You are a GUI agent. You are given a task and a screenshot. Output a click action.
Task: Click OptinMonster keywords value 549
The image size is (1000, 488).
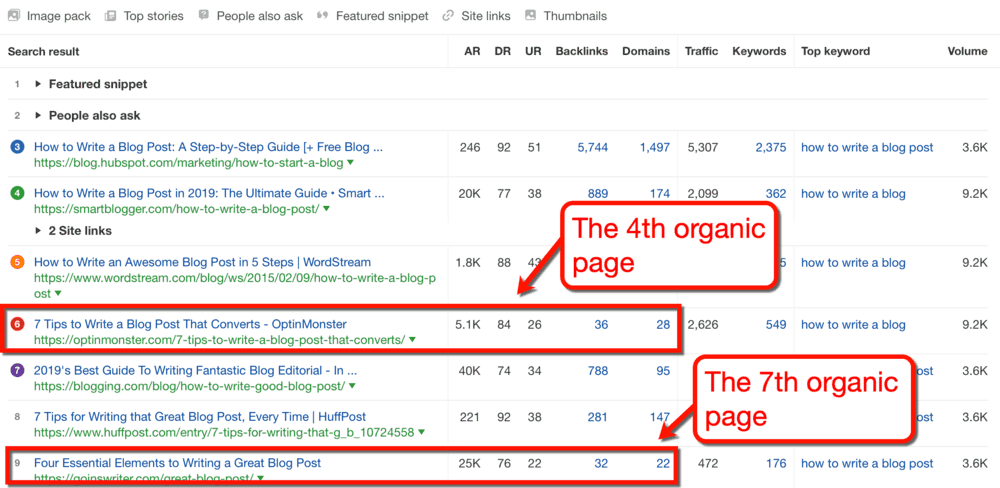[776, 325]
